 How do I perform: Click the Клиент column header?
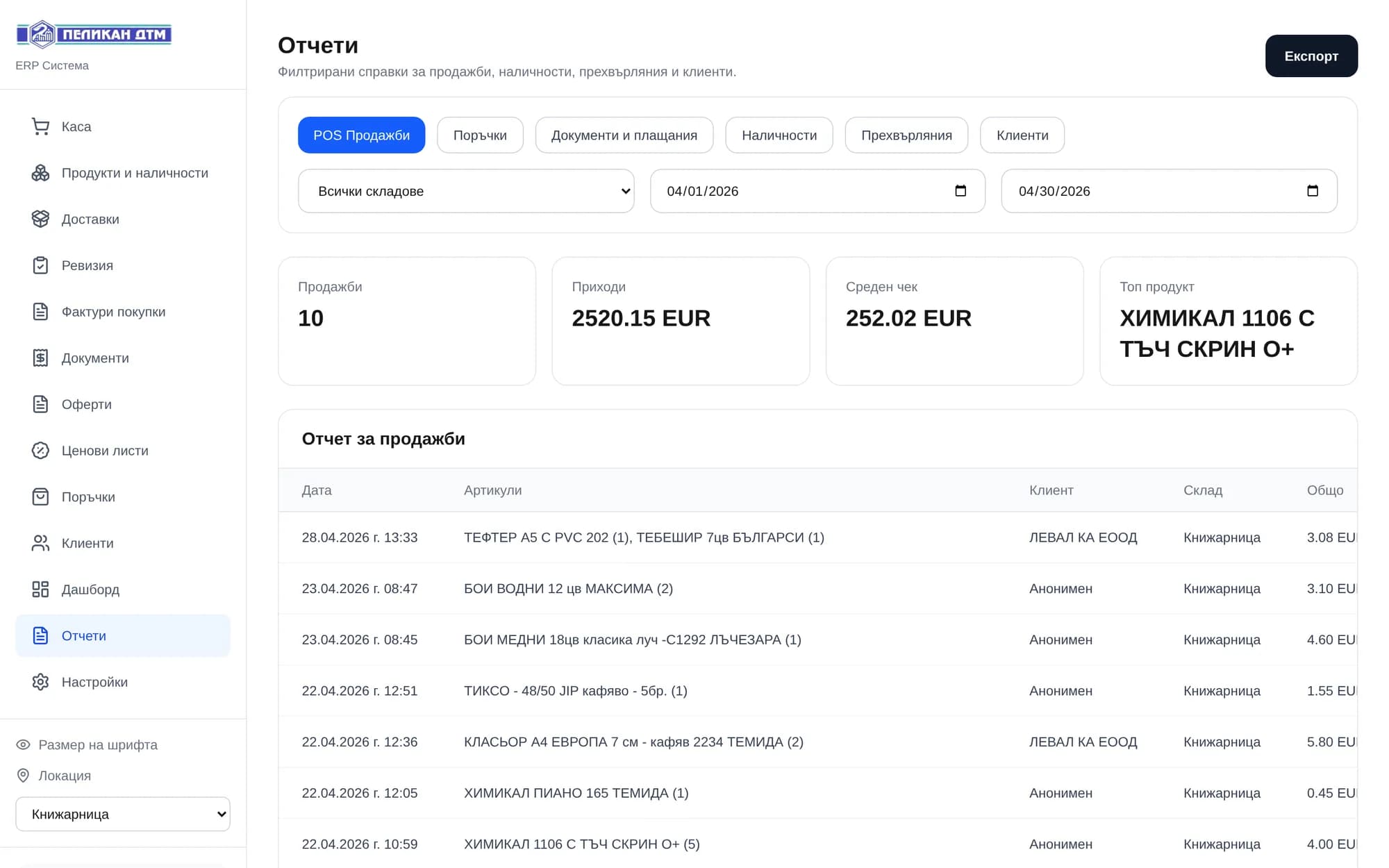1051,490
